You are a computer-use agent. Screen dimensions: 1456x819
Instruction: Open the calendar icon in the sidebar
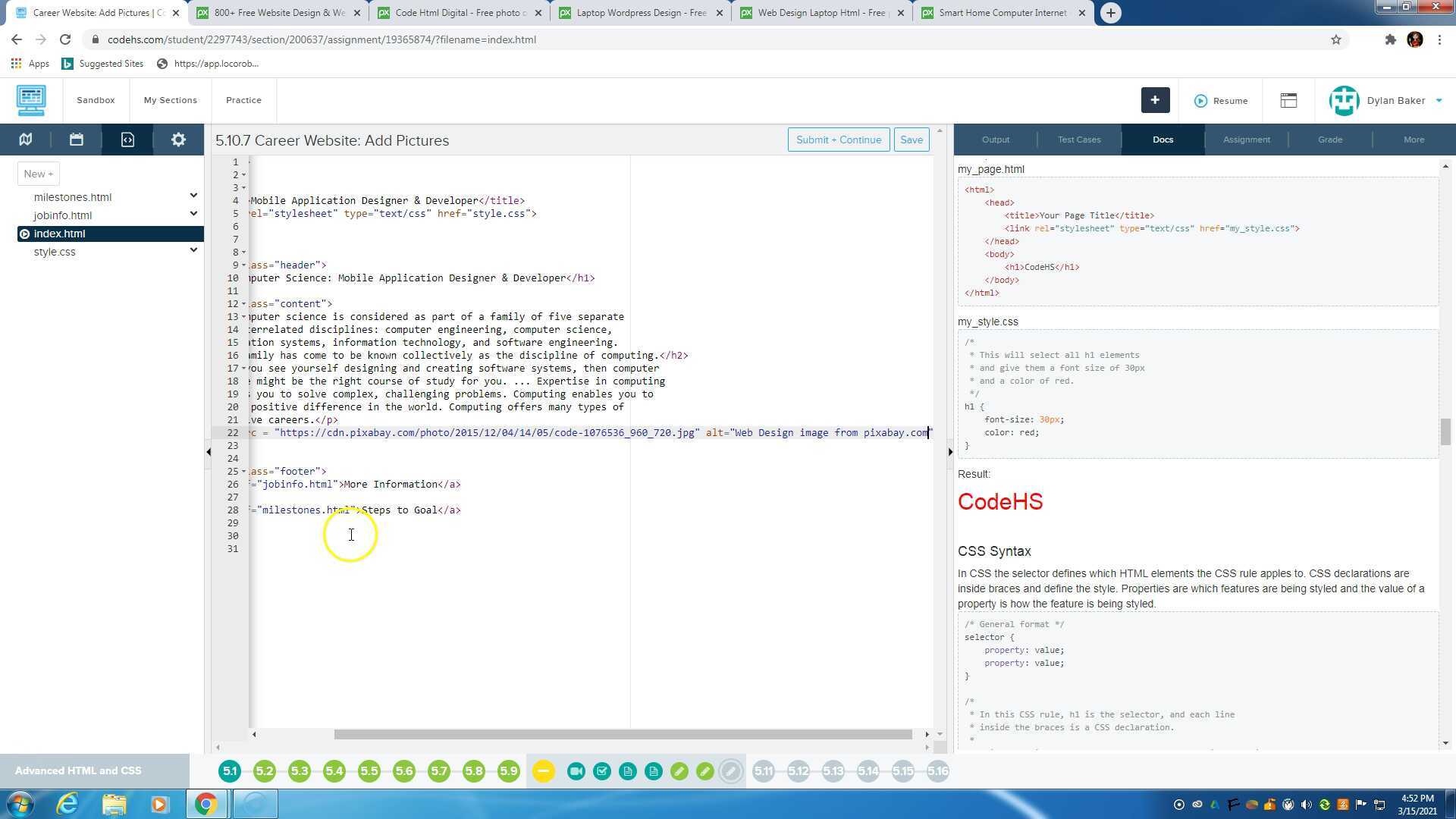coord(76,140)
